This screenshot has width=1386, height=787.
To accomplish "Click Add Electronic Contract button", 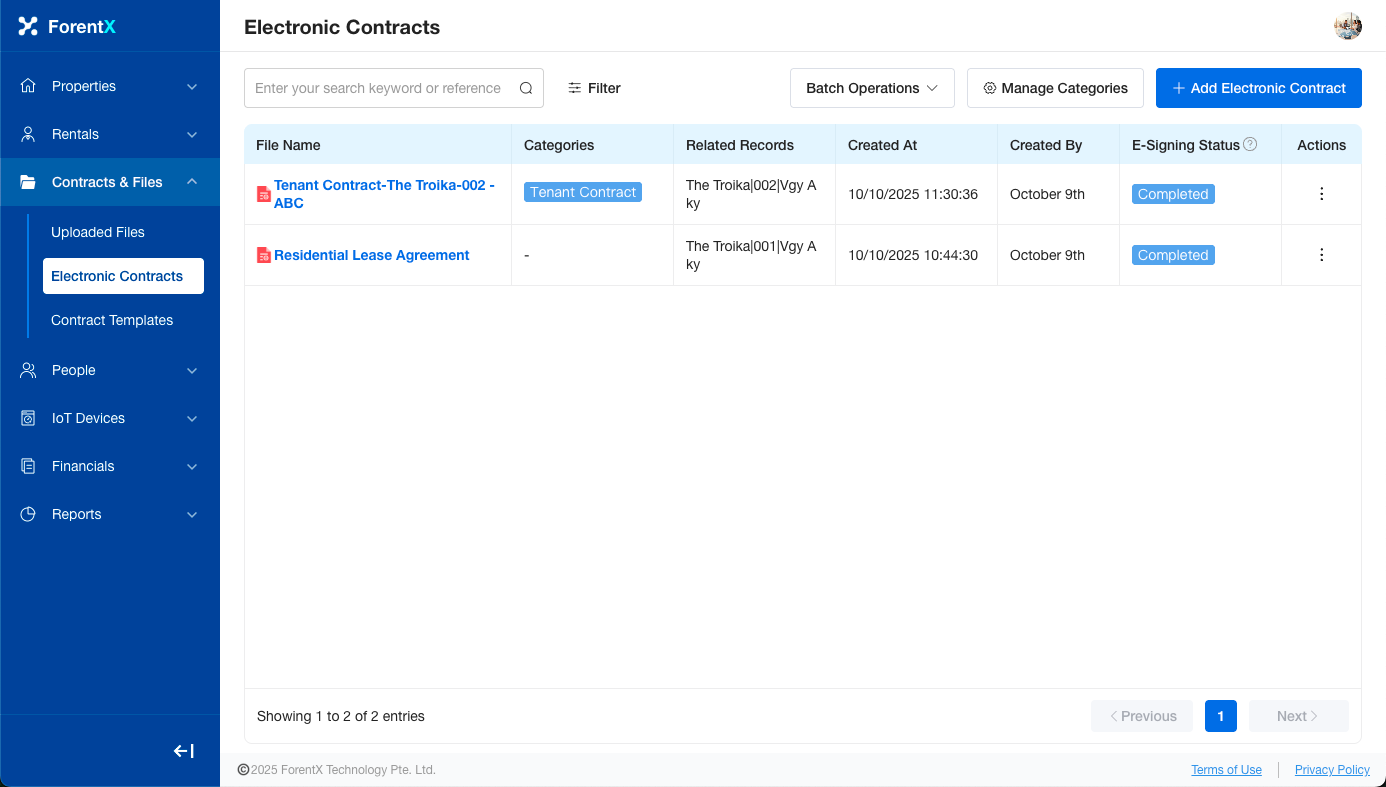I will [x=1258, y=88].
